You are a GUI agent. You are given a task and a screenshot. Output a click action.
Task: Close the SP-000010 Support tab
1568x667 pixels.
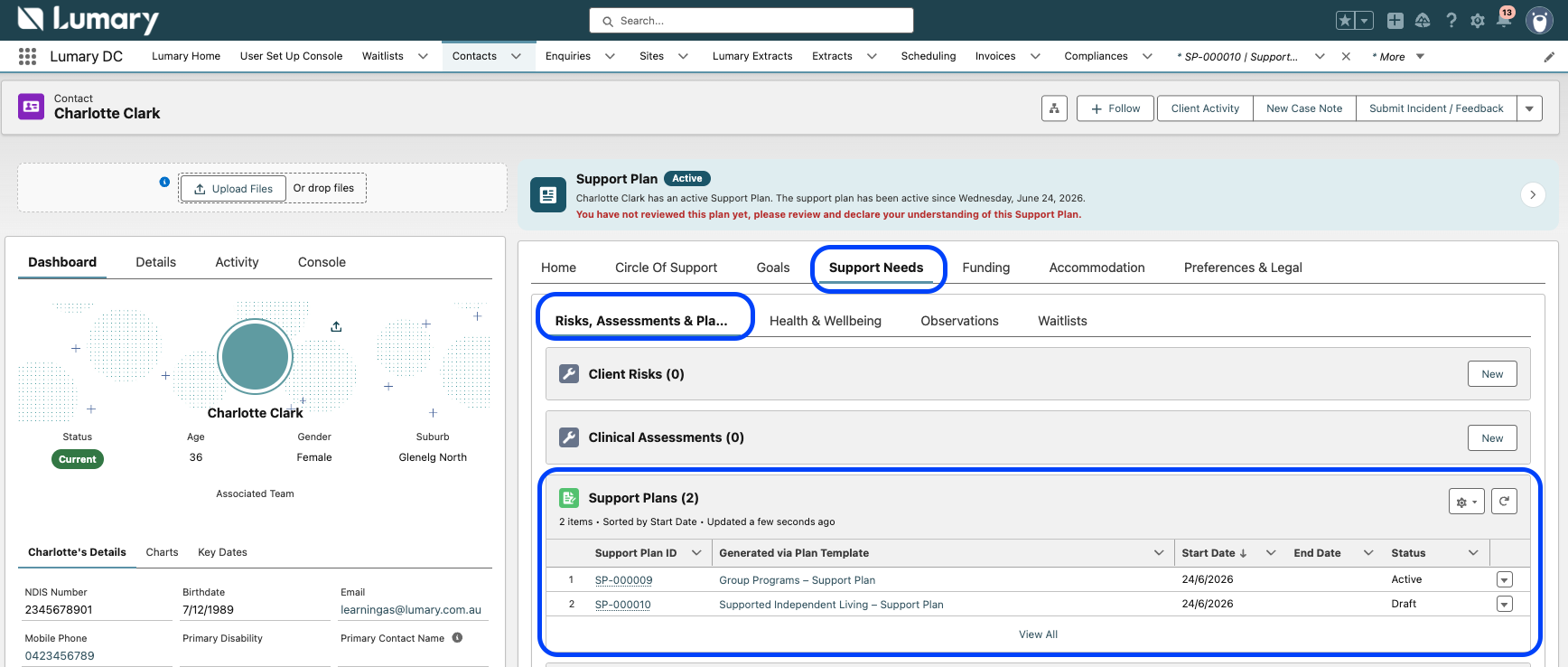(x=1346, y=56)
